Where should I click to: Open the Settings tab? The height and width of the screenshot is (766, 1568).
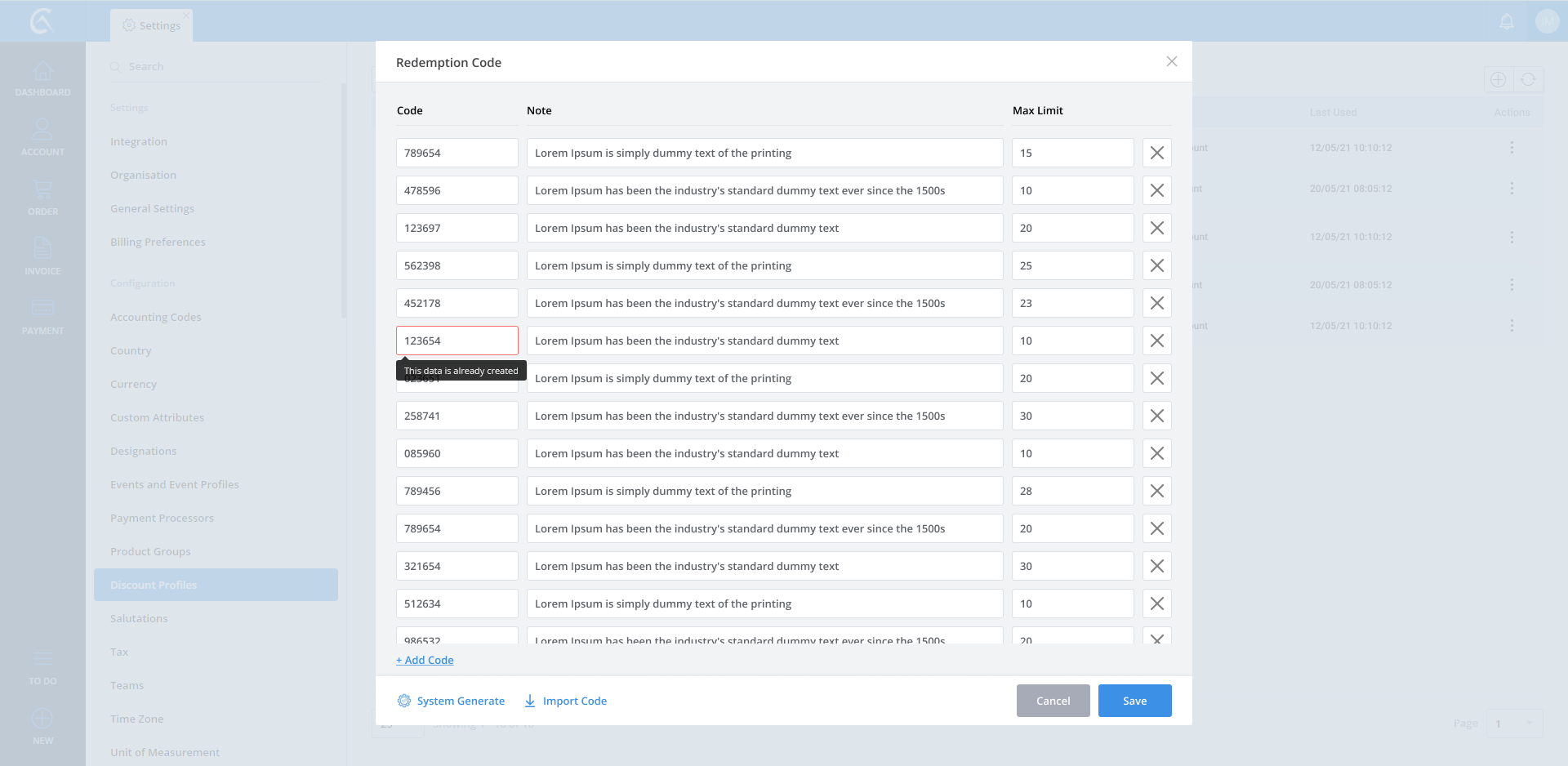click(152, 25)
